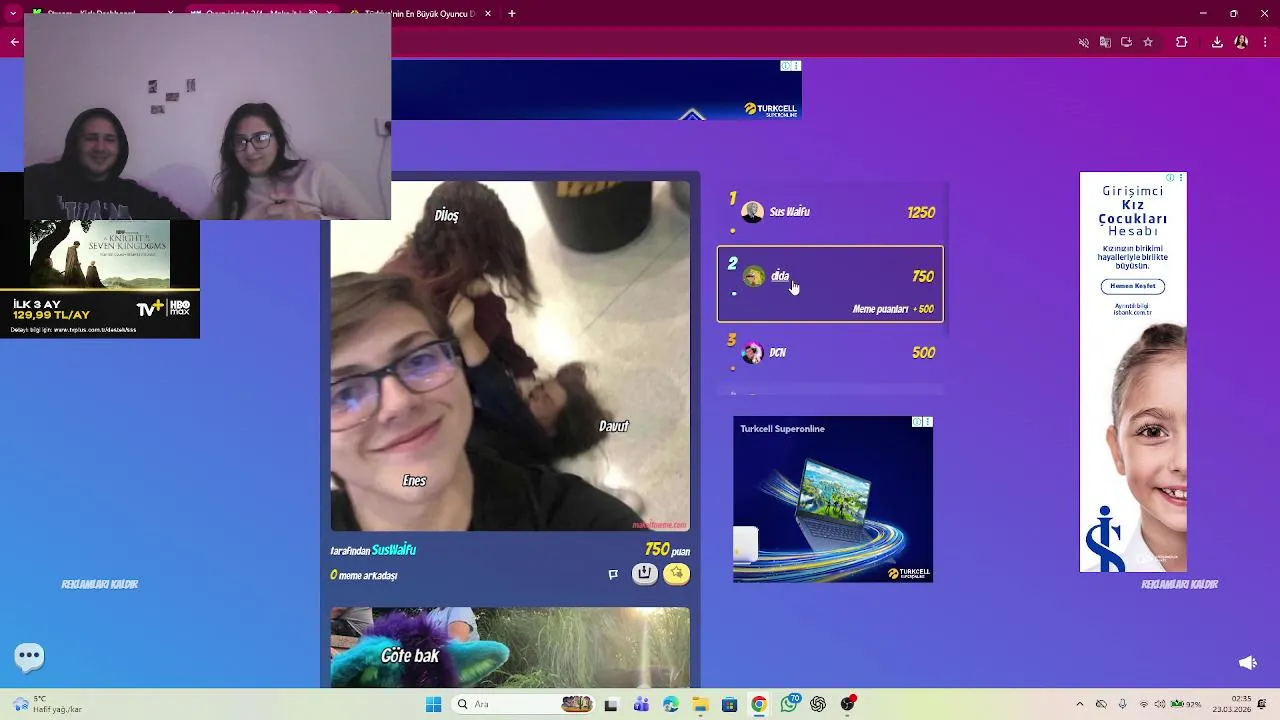Select DCN player in the leaderboard
Image resolution: width=1280 pixels, height=720 pixels.
pyautogui.click(x=830, y=352)
